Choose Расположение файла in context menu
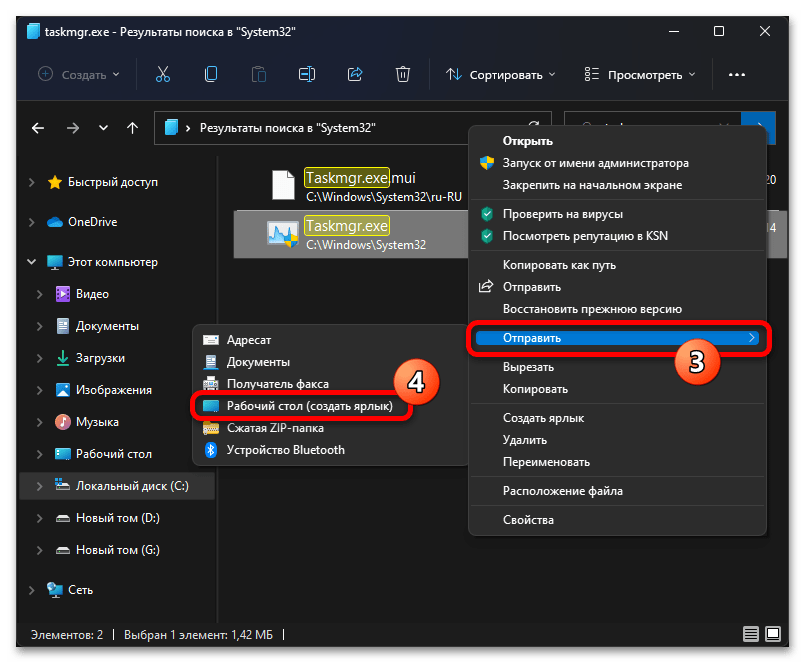The height and width of the screenshot is (663, 805). [618, 491]
